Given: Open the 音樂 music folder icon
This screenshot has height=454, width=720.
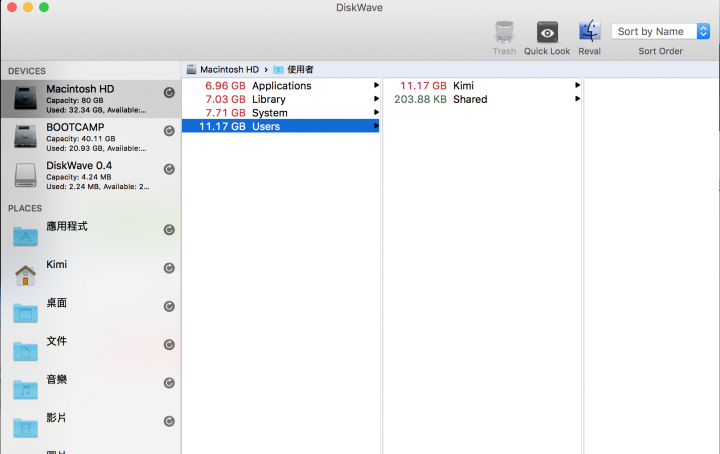Looking at the screenshot, I should click(x=25, y=390).
